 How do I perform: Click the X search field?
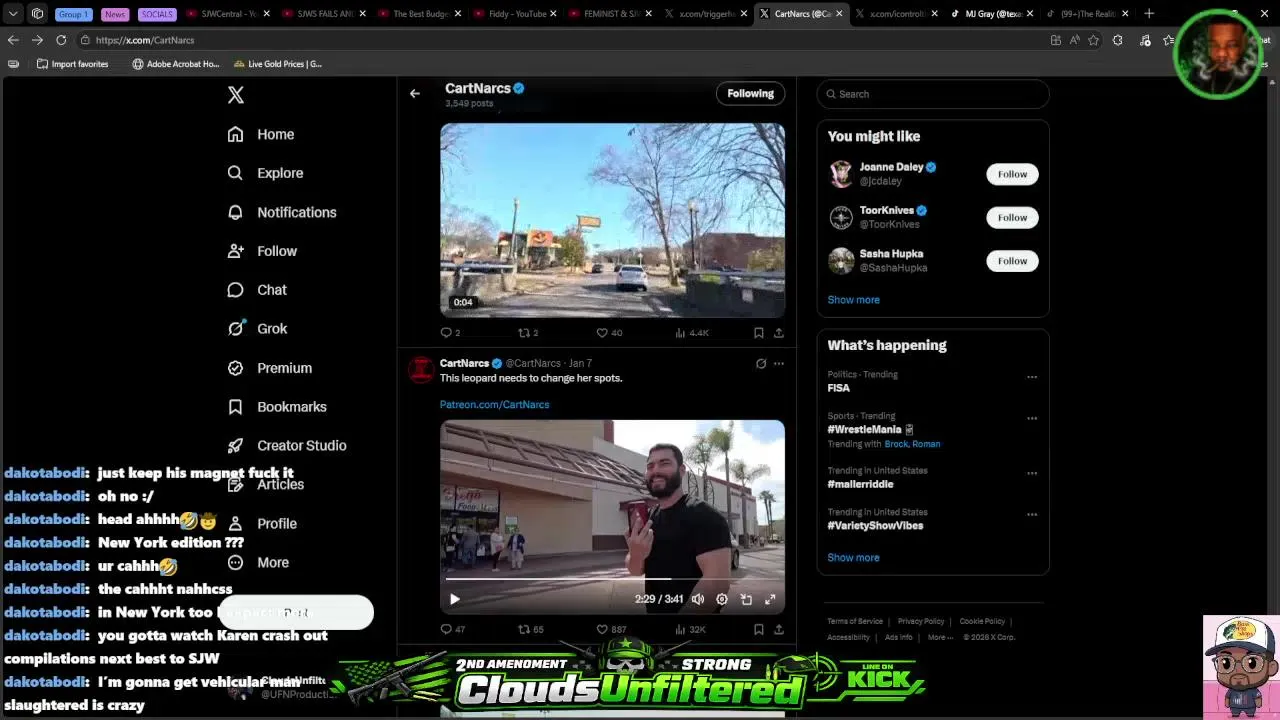click(933, 94)
